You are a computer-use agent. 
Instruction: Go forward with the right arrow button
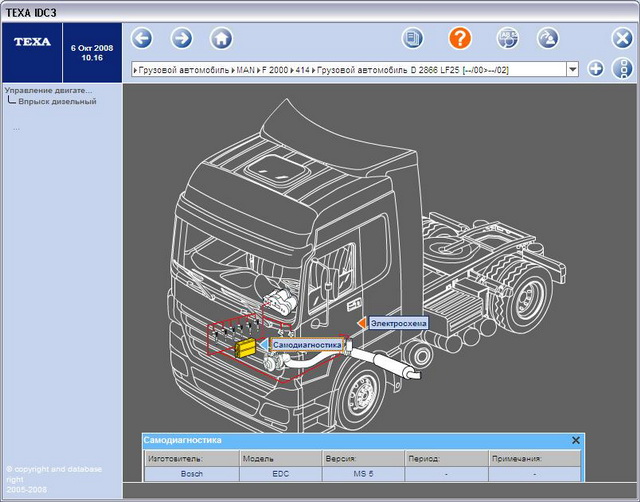pyautogui.click(x=182, y=38)
